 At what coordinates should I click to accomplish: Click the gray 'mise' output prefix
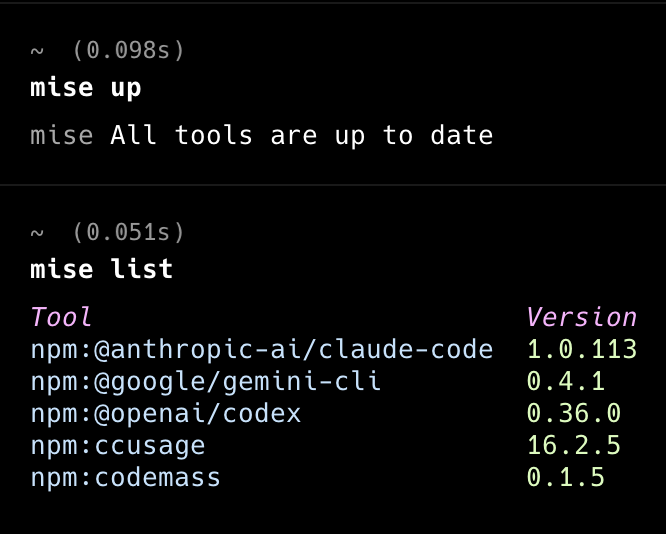click(62, 135)
